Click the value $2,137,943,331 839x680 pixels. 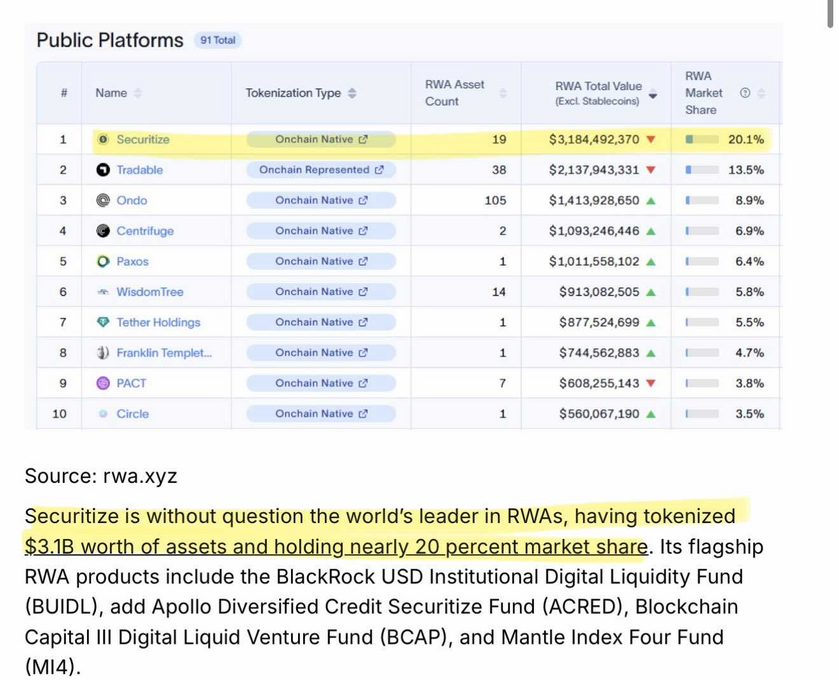click(x=594, y=170)
